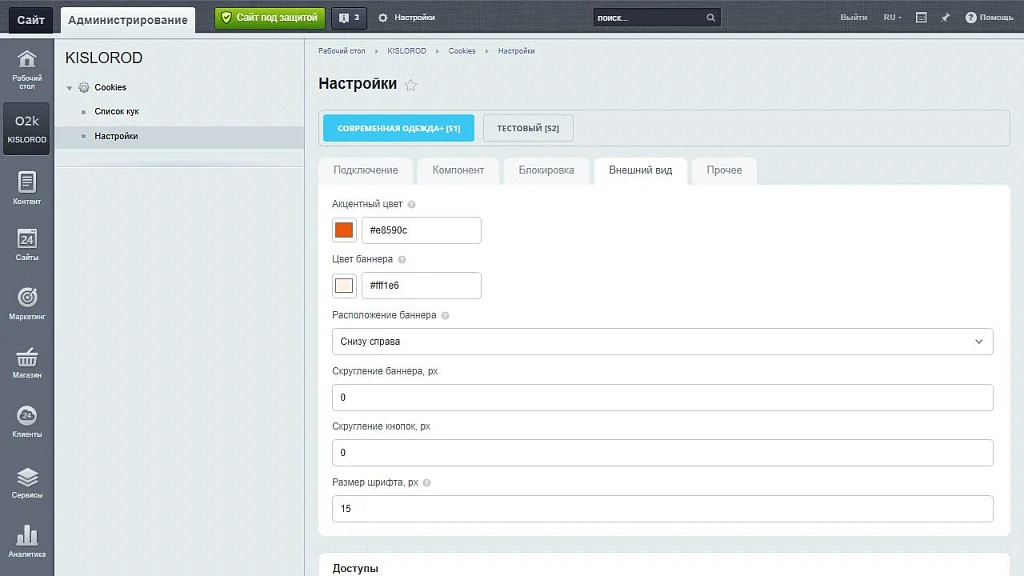The width and height of the screenshot is (1024, 576).
Task: Click the panel layout icon next to RU
Action: (921, 18)
